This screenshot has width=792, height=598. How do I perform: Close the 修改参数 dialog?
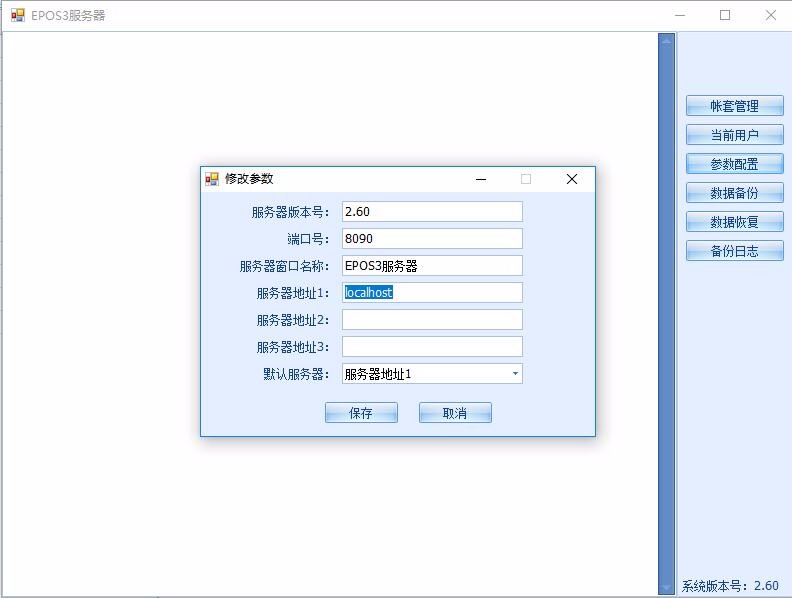(572, 179)
